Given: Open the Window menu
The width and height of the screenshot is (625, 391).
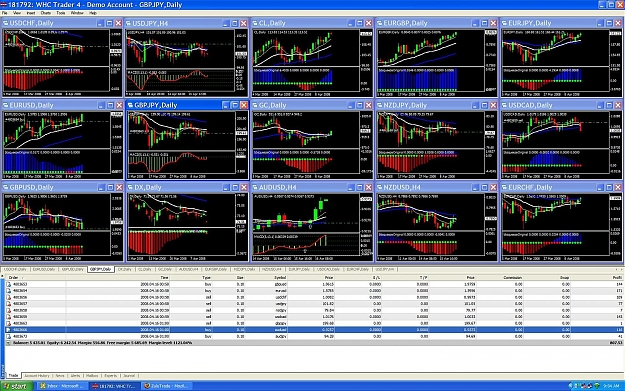Looking at the screenshot, I should 77,13.
